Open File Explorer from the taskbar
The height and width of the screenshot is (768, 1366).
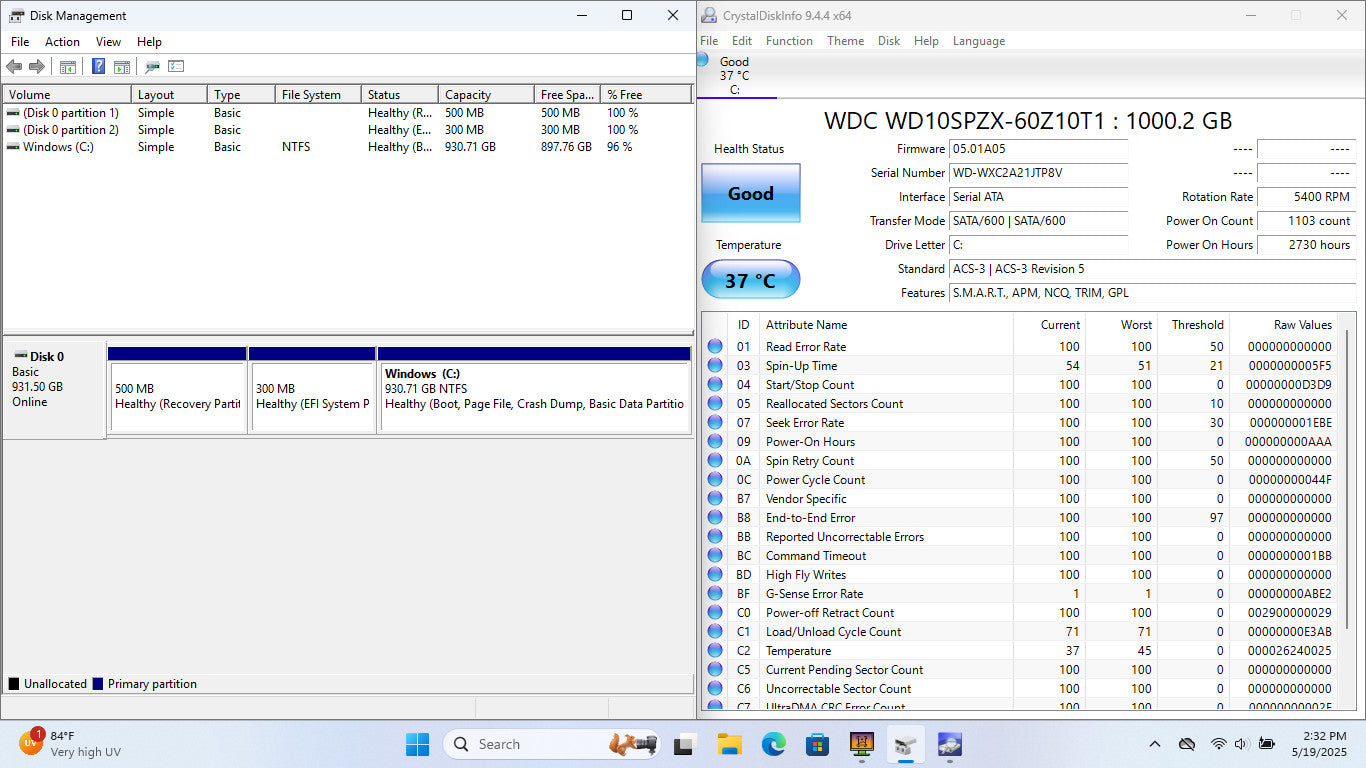click(x=729, y=744)
